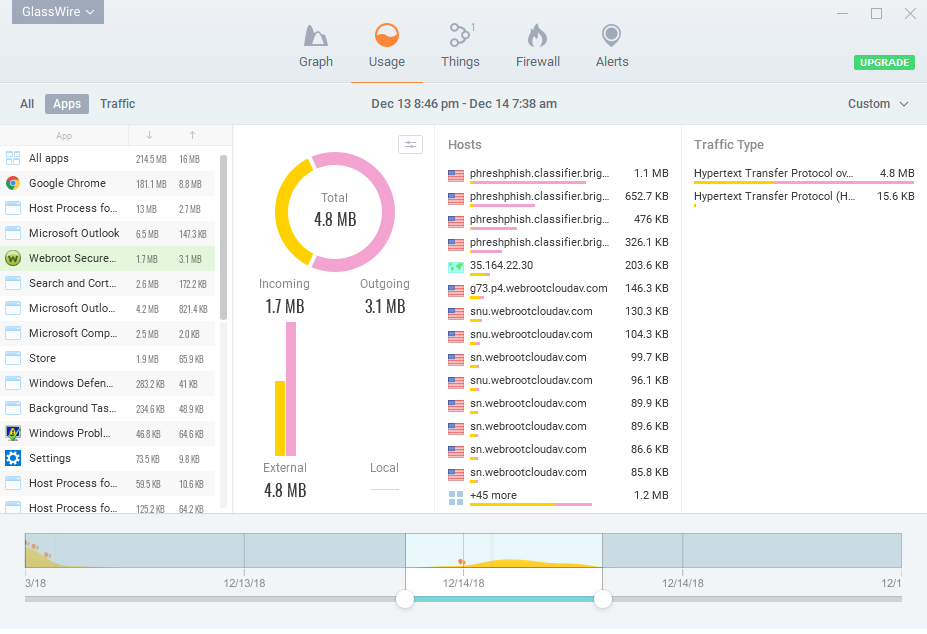Switch to the All filter tab
This screenshot has width=927, height=634.
(x=27, y=104)
